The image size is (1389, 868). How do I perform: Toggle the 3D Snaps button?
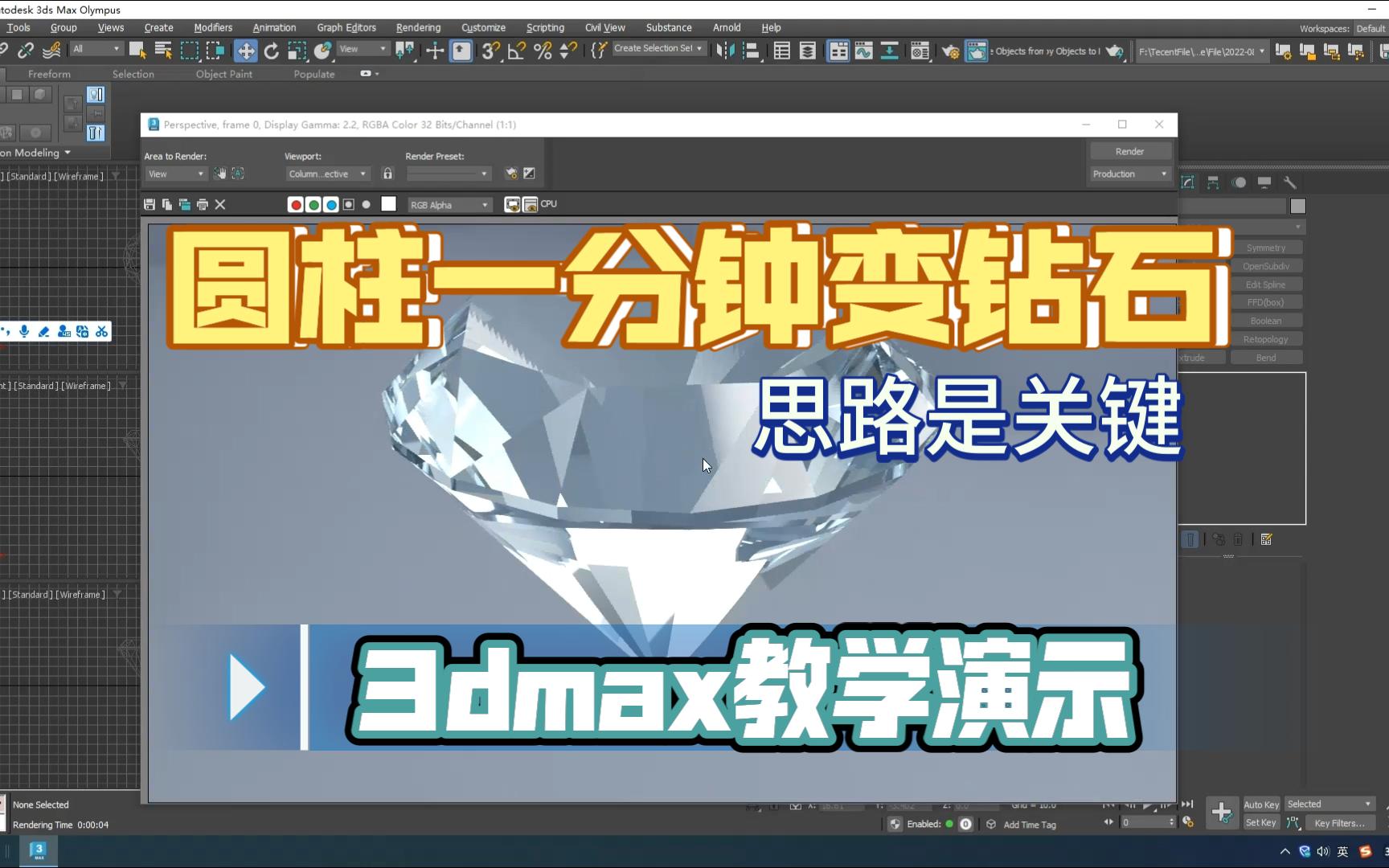point(490,51)
